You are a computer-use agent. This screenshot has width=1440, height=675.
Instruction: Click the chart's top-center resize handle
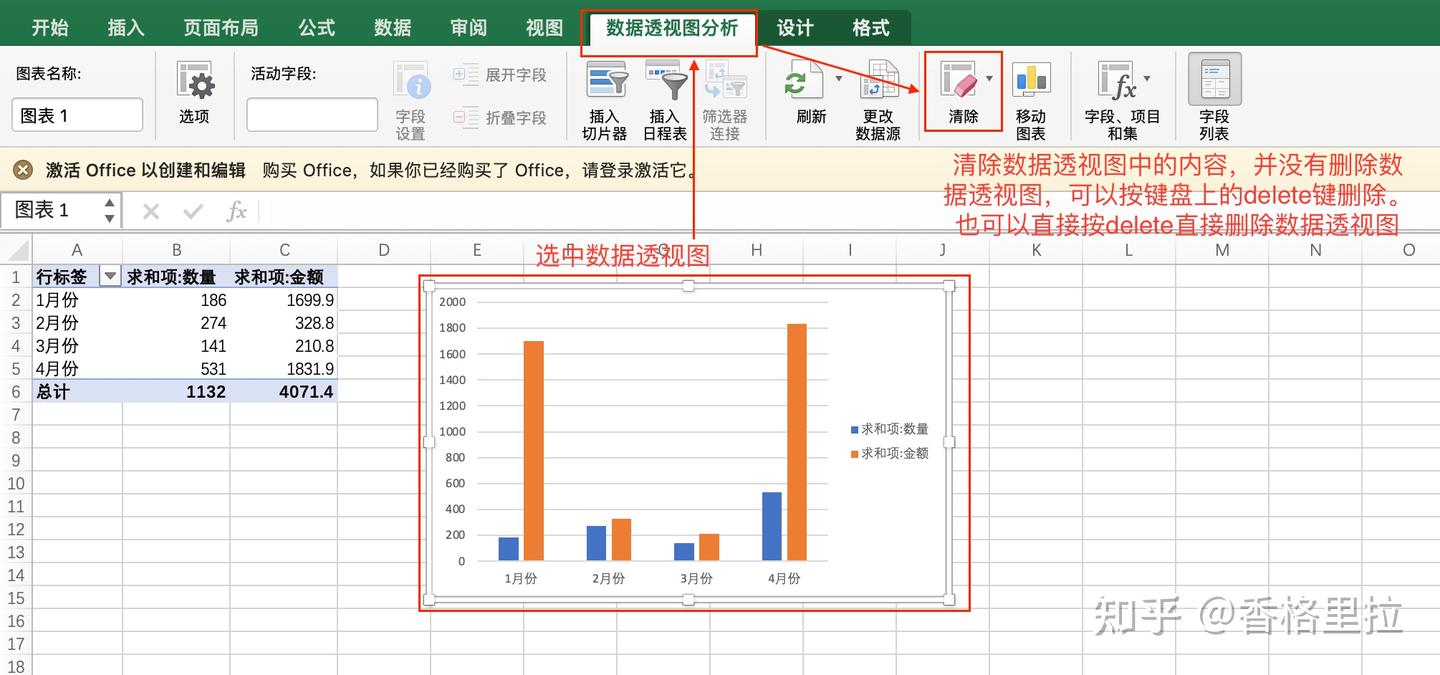point(688,287)
